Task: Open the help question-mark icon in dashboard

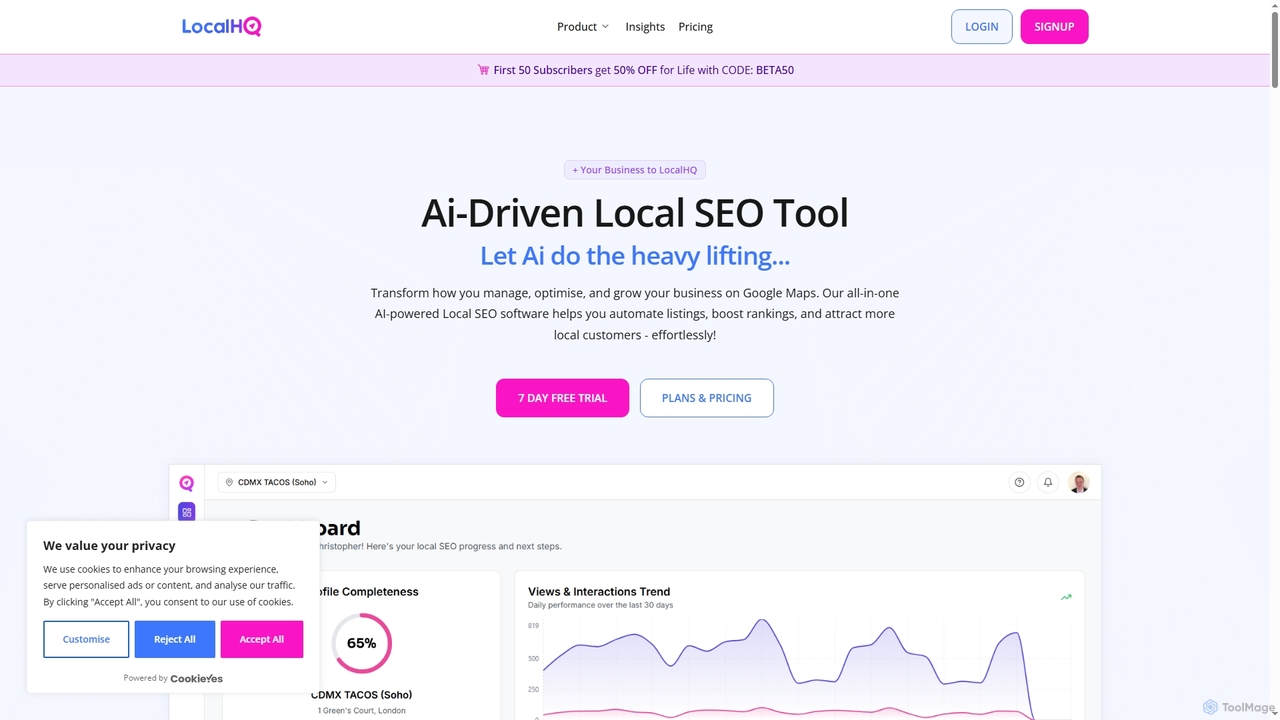Action: [1019, 482]
